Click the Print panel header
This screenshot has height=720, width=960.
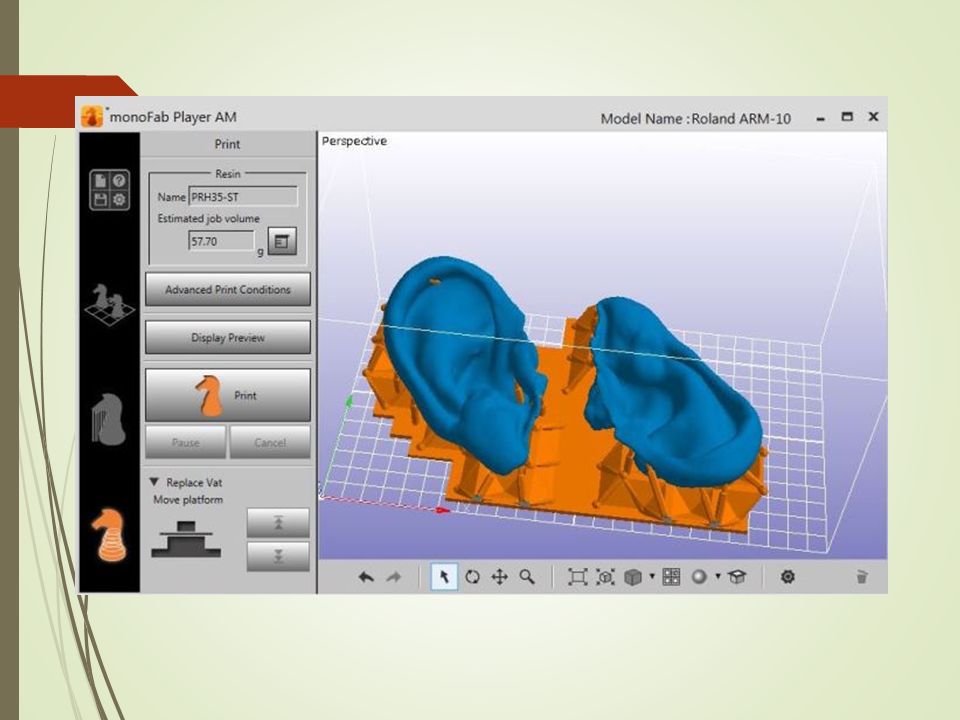tap(228, 144)
